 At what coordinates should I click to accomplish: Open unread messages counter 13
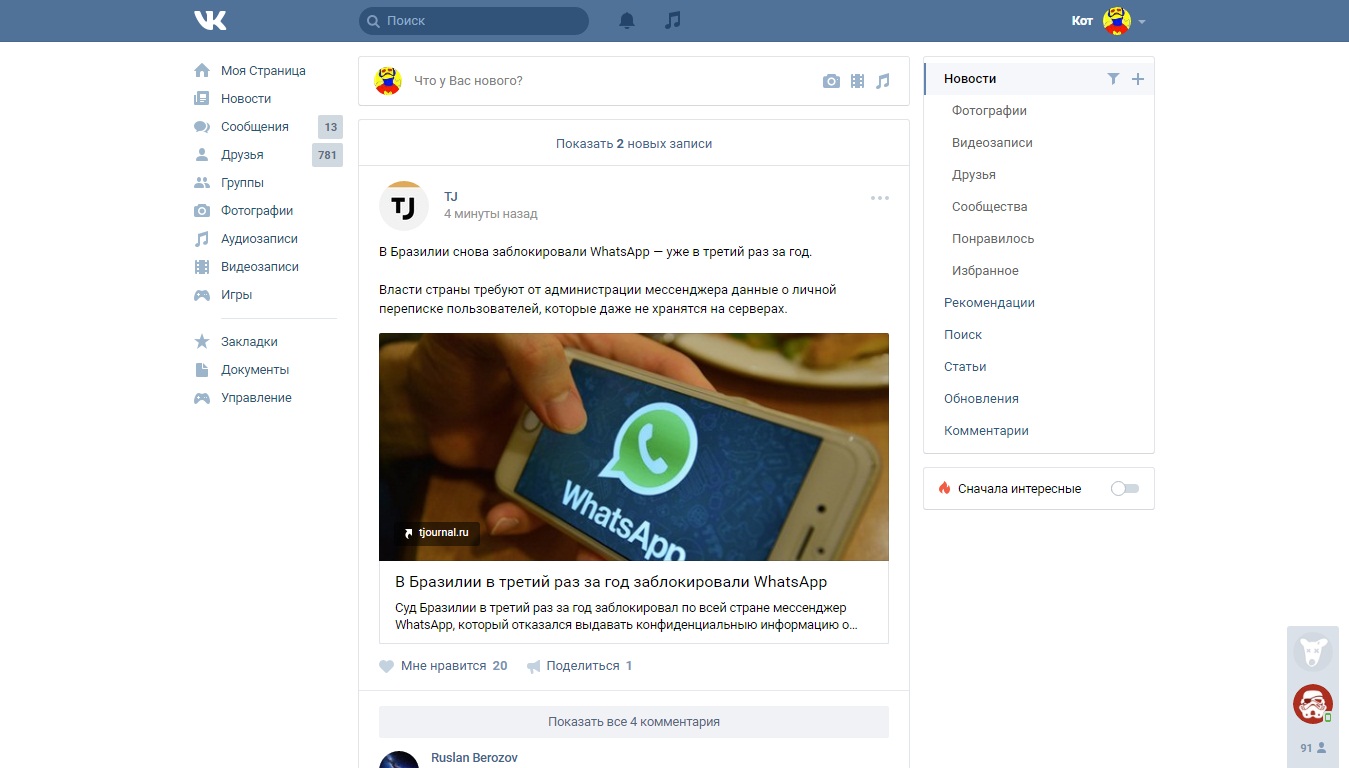pos(330,127)
